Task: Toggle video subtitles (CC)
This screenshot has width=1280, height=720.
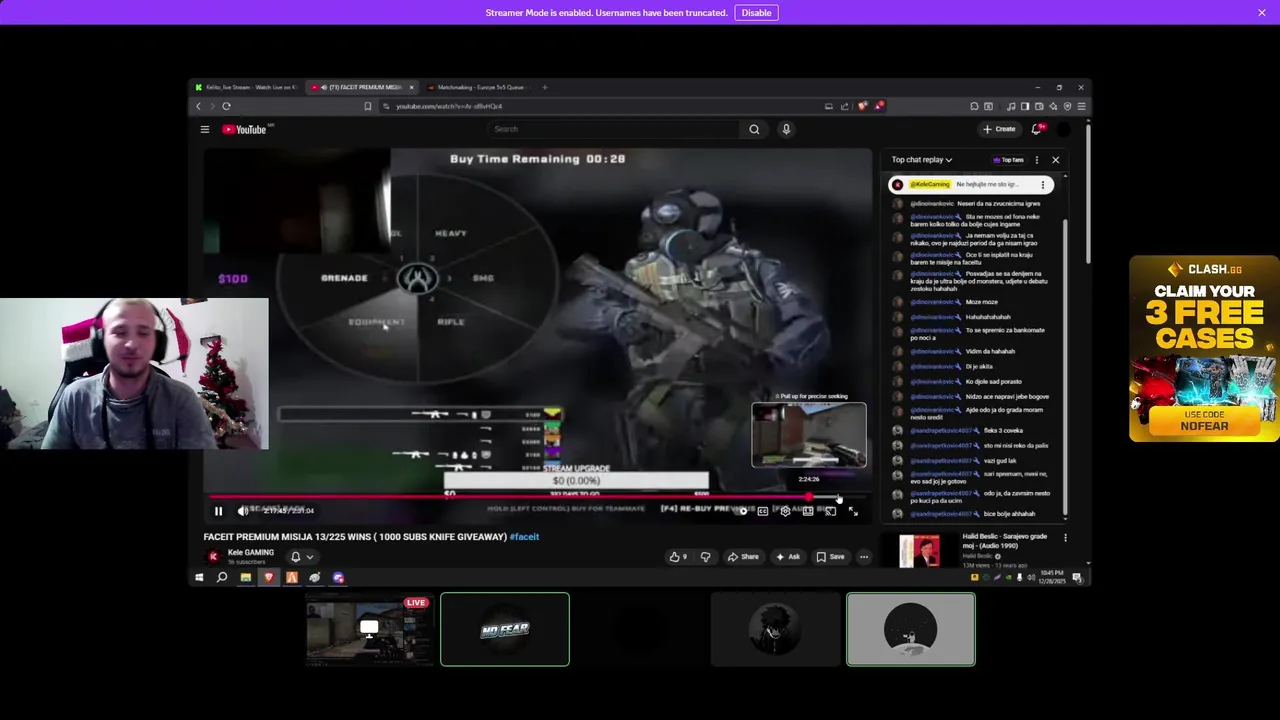Action: coord(763,511)
